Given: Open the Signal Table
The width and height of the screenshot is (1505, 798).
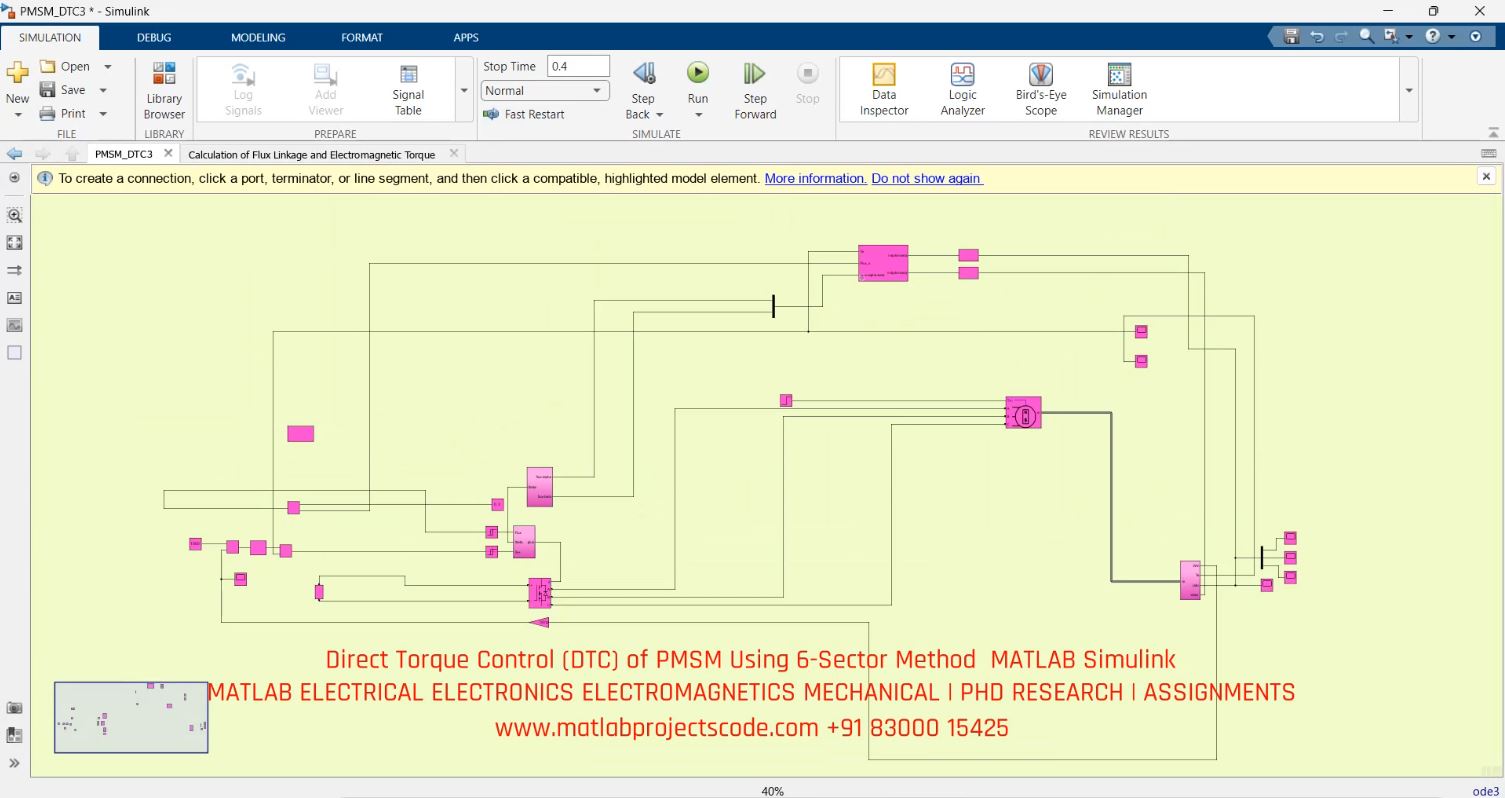Looking at the screenshot, I should pos(408,90).
